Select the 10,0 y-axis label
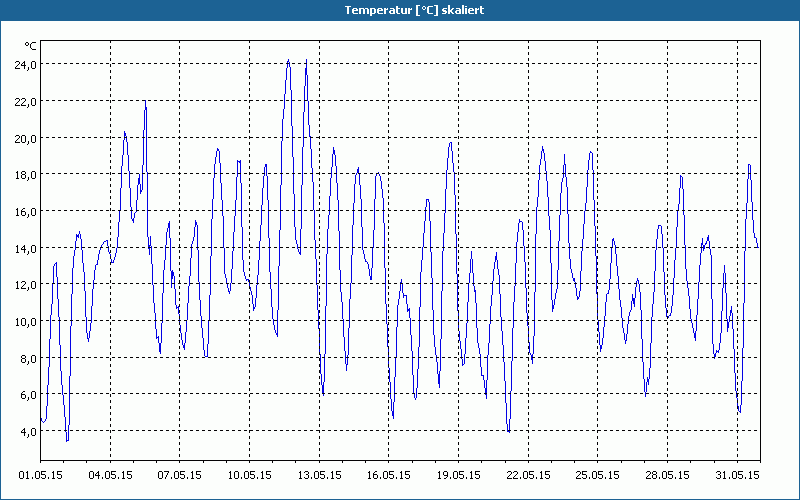This screenshot has height=500, width=800. click(x=27, y=321)
